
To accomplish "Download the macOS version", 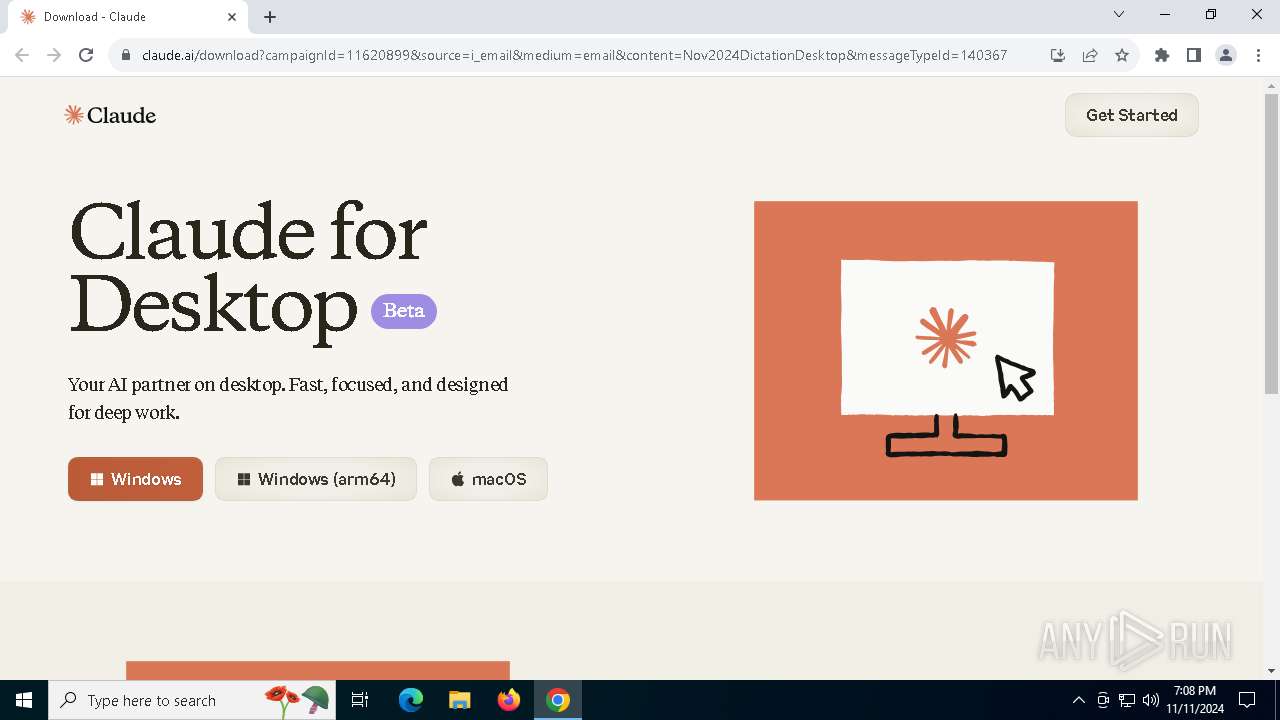I will pyautogui.click(x=488, y=479).
